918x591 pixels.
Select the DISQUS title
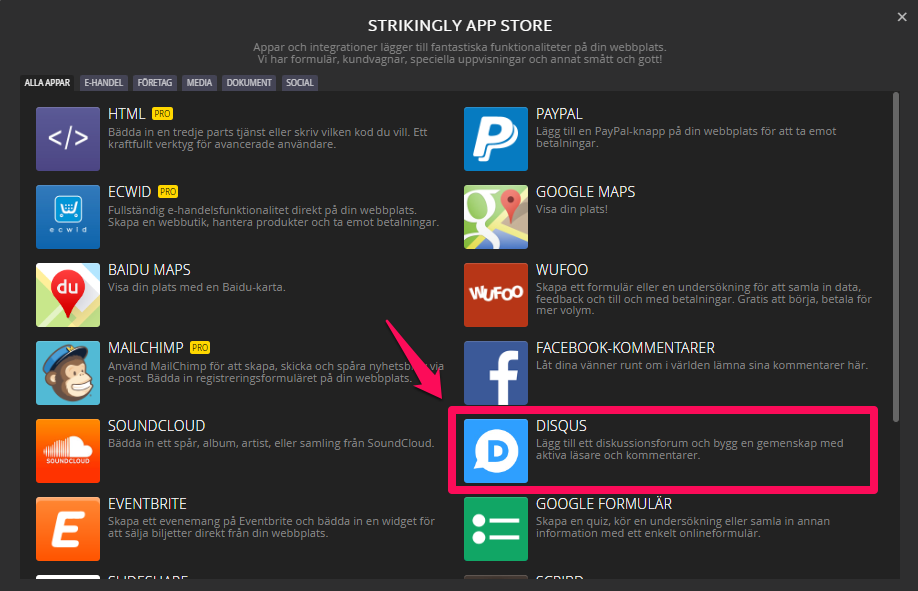pos(561,425)
